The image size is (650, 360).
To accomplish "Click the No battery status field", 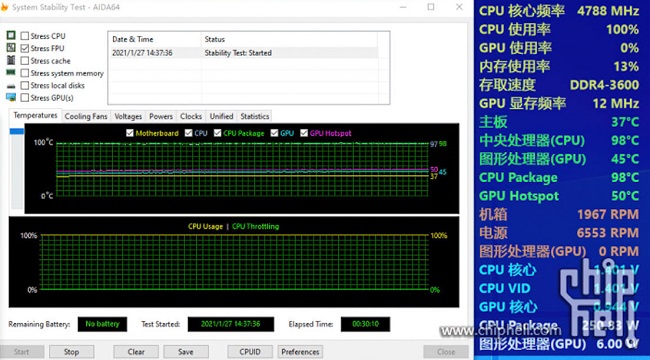I will point(102,324).
